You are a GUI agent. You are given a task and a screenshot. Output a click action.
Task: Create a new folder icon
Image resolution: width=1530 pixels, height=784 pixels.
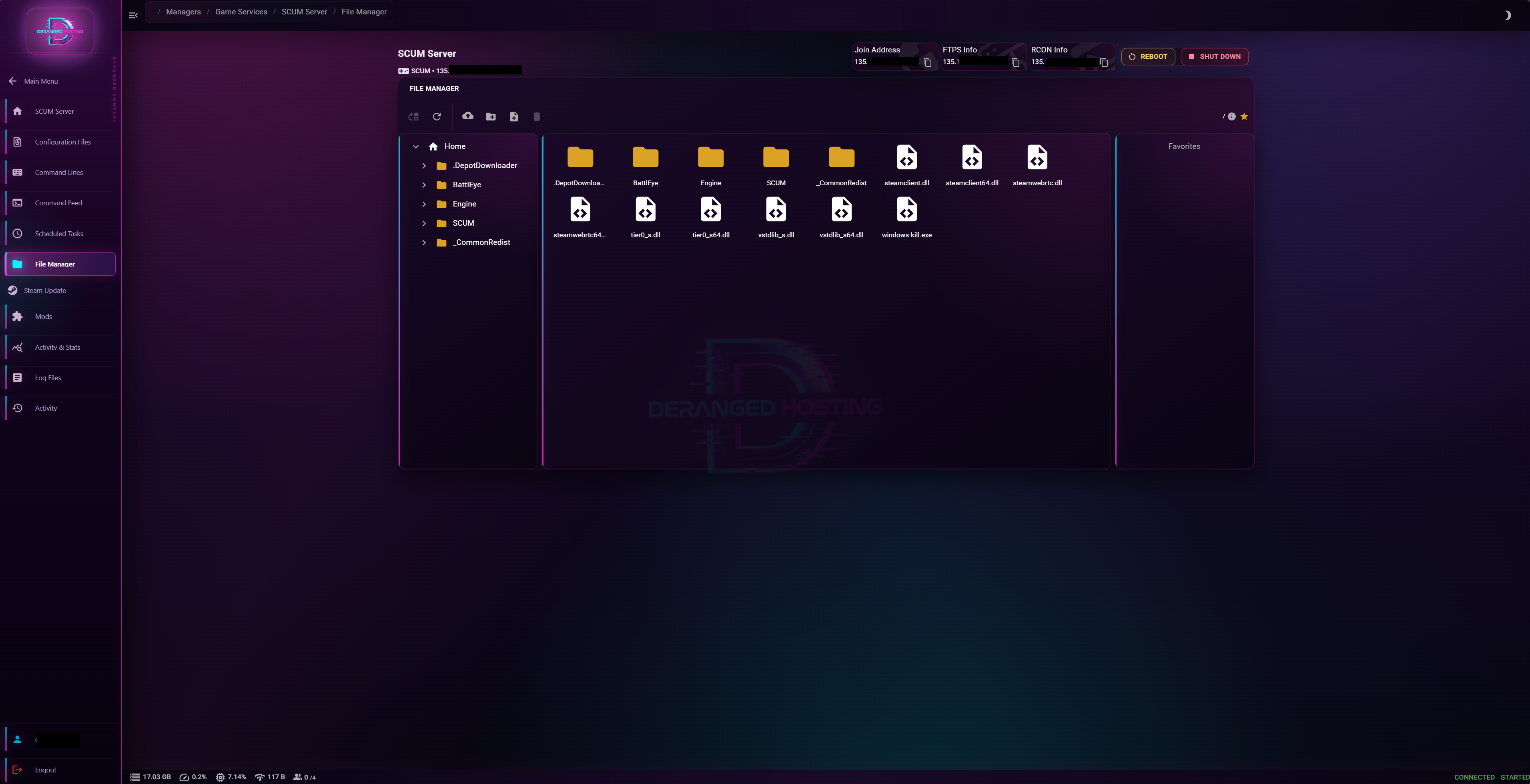(x=491, y=116)
